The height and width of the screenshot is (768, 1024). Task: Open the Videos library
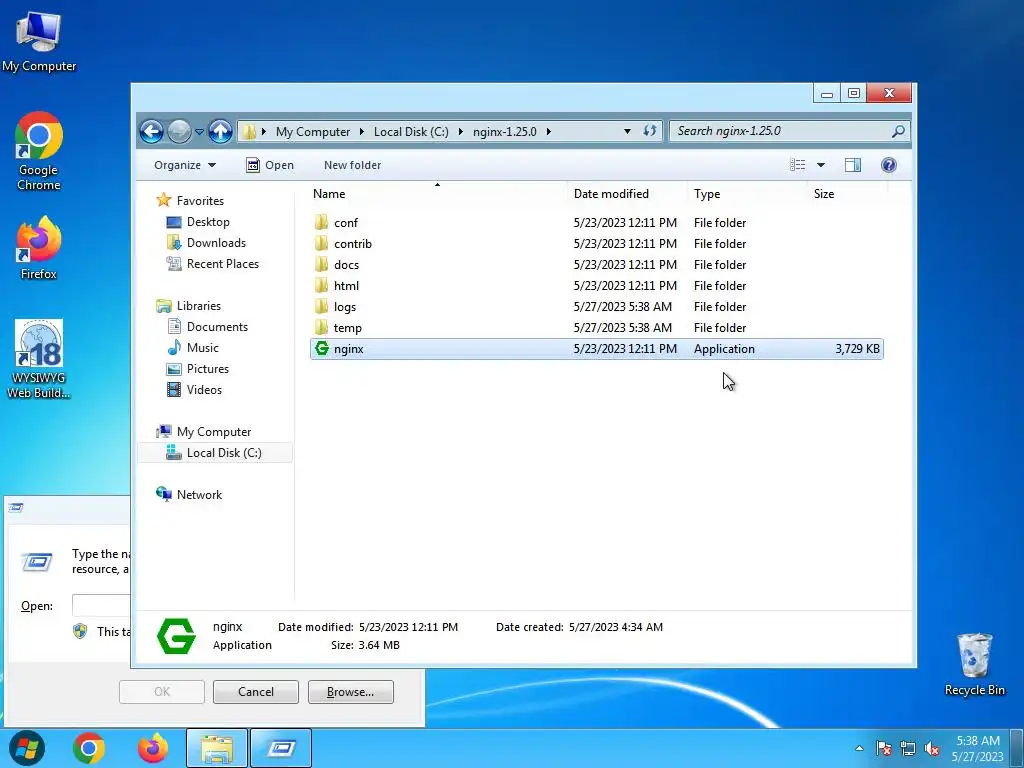(195, 389)
